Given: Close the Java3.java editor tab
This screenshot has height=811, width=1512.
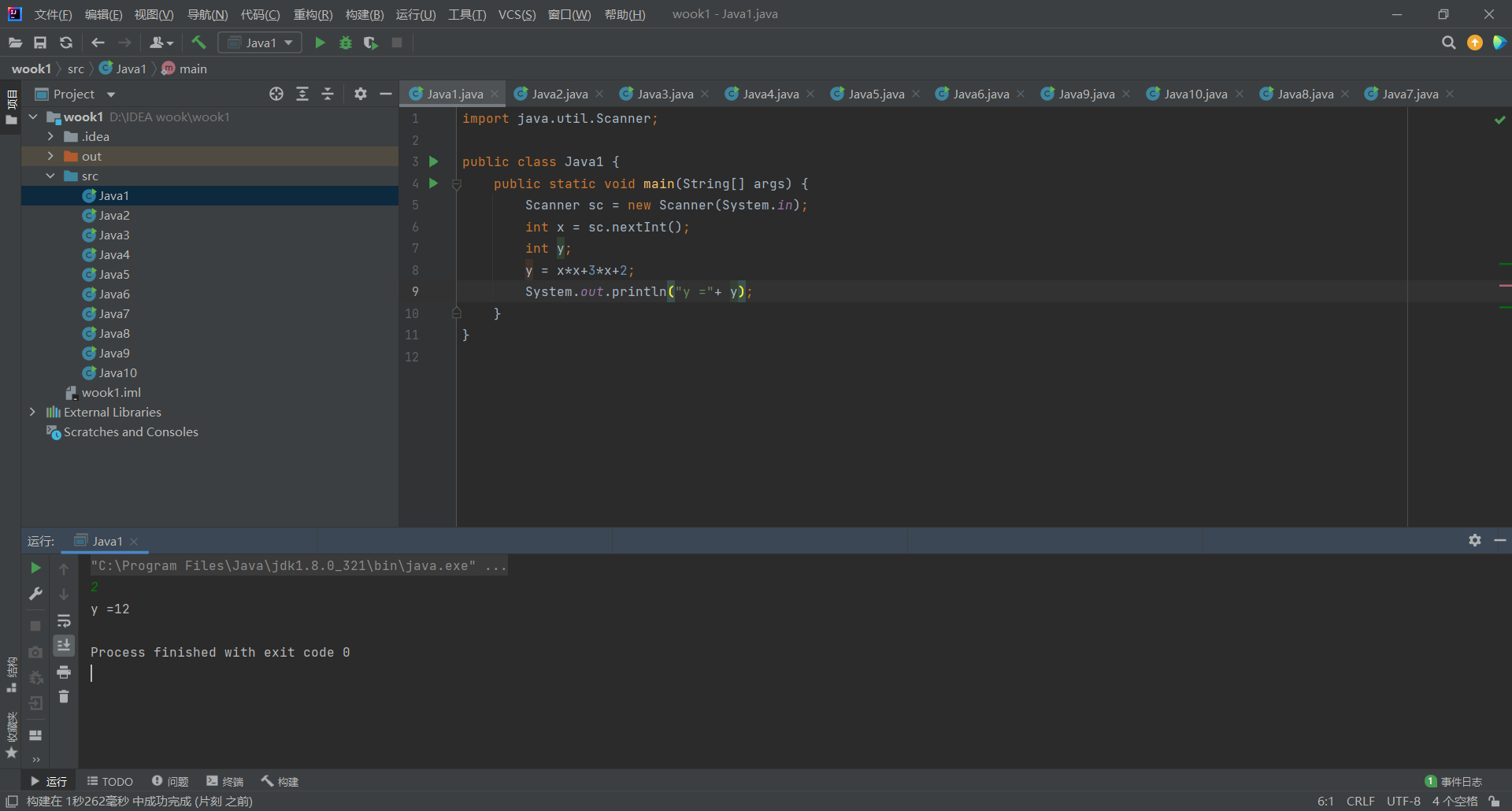Looking at the screenshot, I should (x=705, y=94).
